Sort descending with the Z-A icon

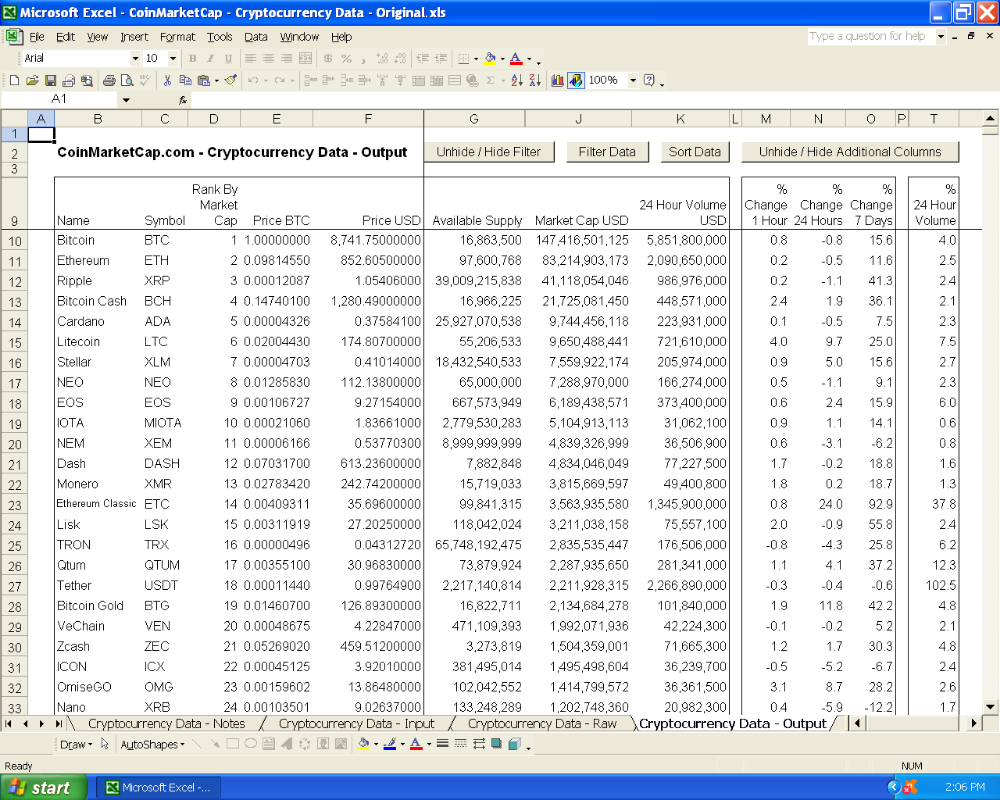click(534, 80)
